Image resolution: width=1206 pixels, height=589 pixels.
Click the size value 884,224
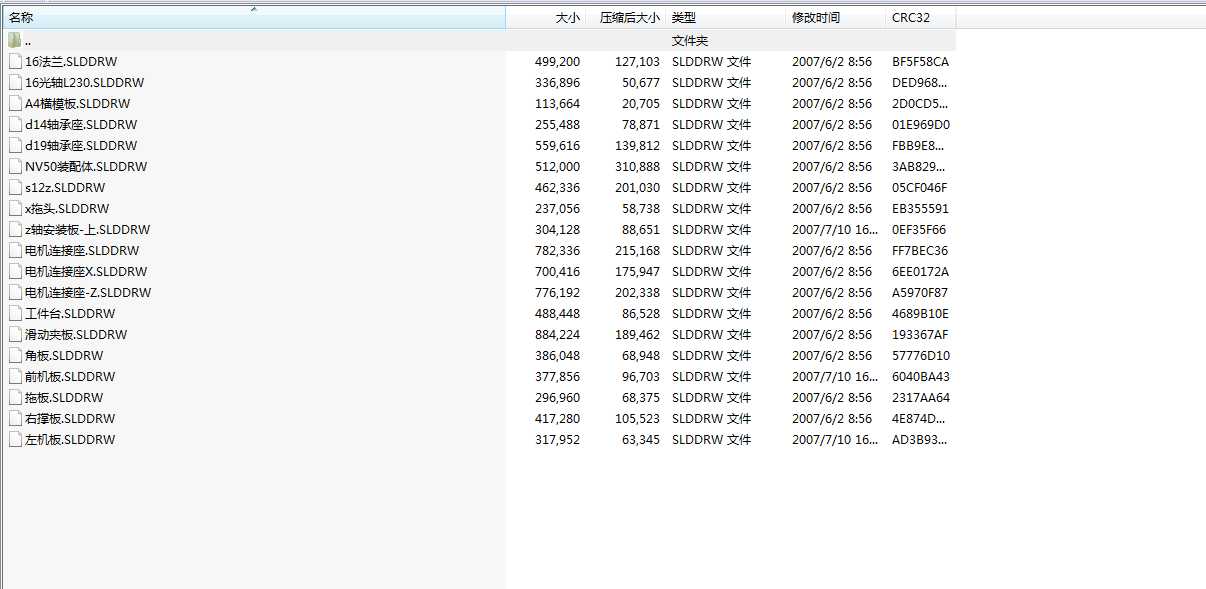point(557,334)
